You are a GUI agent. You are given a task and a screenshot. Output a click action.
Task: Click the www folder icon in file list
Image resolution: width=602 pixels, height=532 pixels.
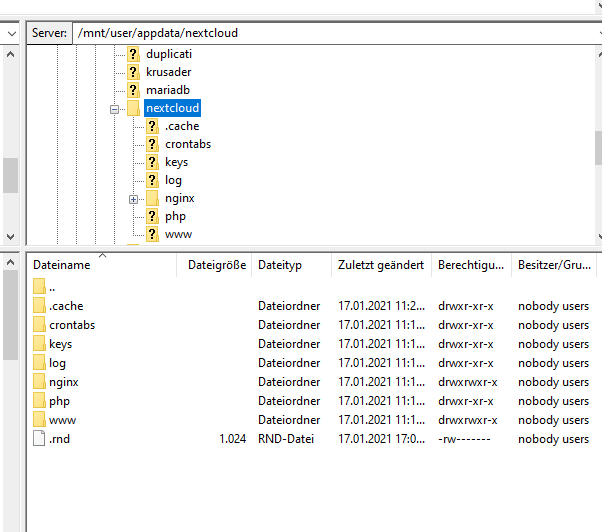39,420
